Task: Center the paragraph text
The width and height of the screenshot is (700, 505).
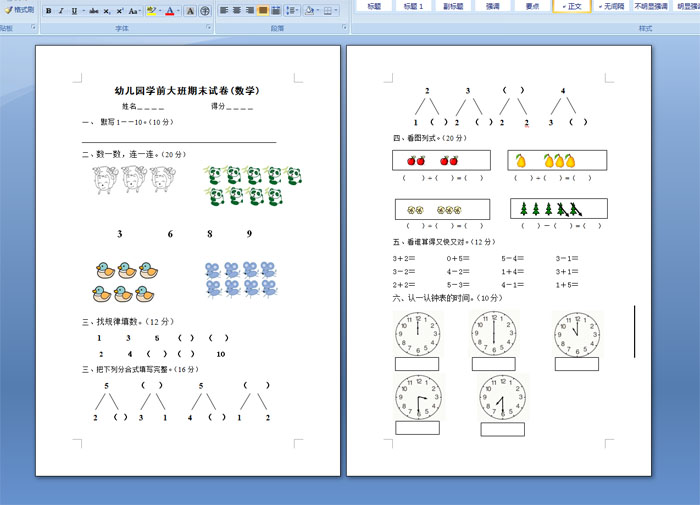Action: pyautogui.click(x=237, y=10)
